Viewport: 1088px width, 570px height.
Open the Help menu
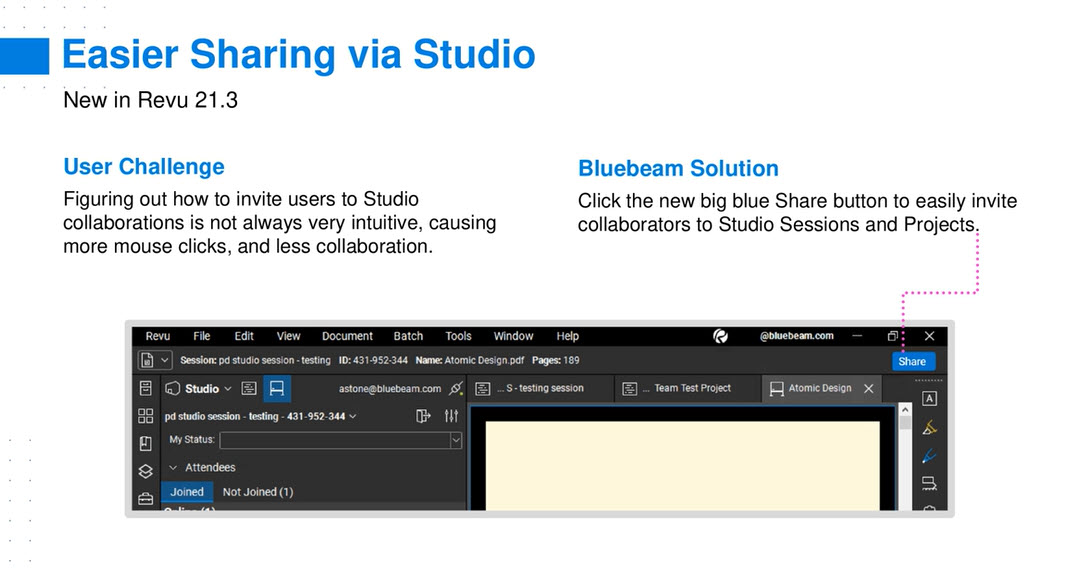[x=567, y=336]
